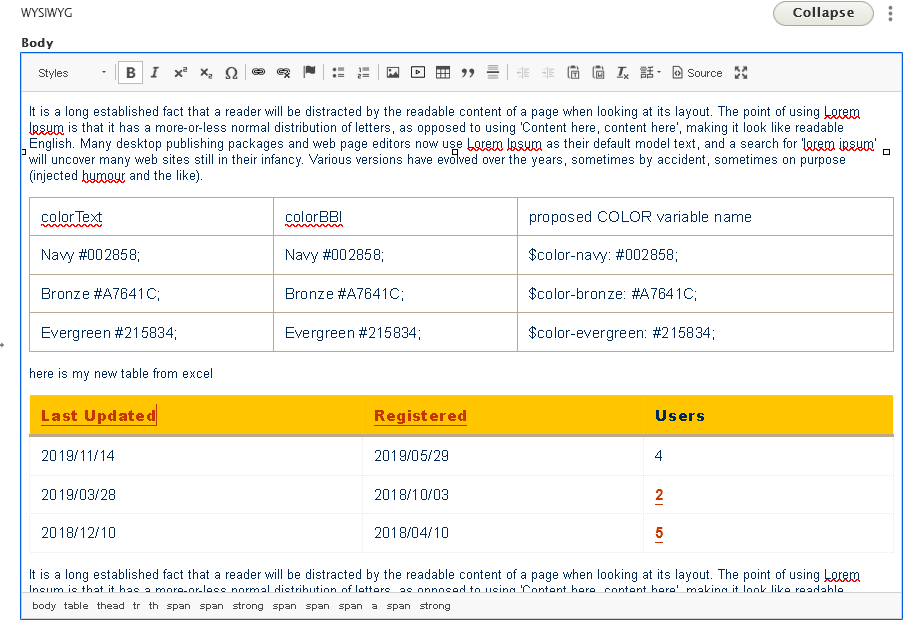The height and width of the screenshot is (625, 913).
Task: Click the Increase Indent icon
Action: point(548,73)
